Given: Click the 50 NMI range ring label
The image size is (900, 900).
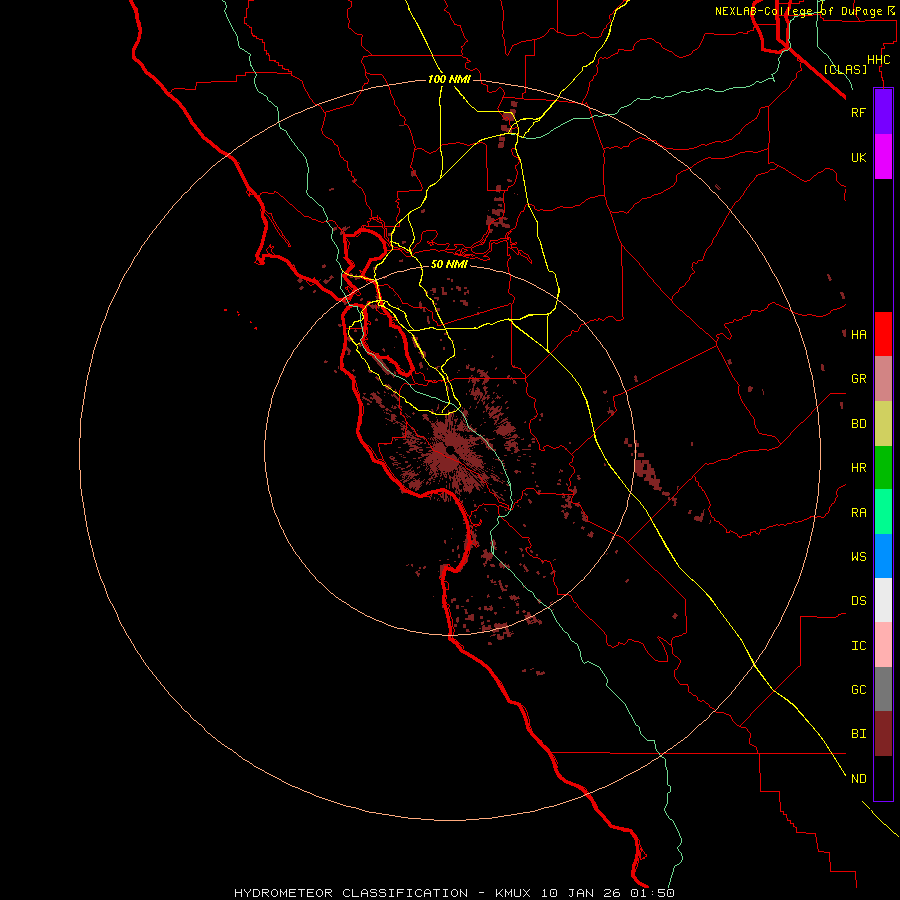Looking at the screenshot, I should tap(449, 264).
